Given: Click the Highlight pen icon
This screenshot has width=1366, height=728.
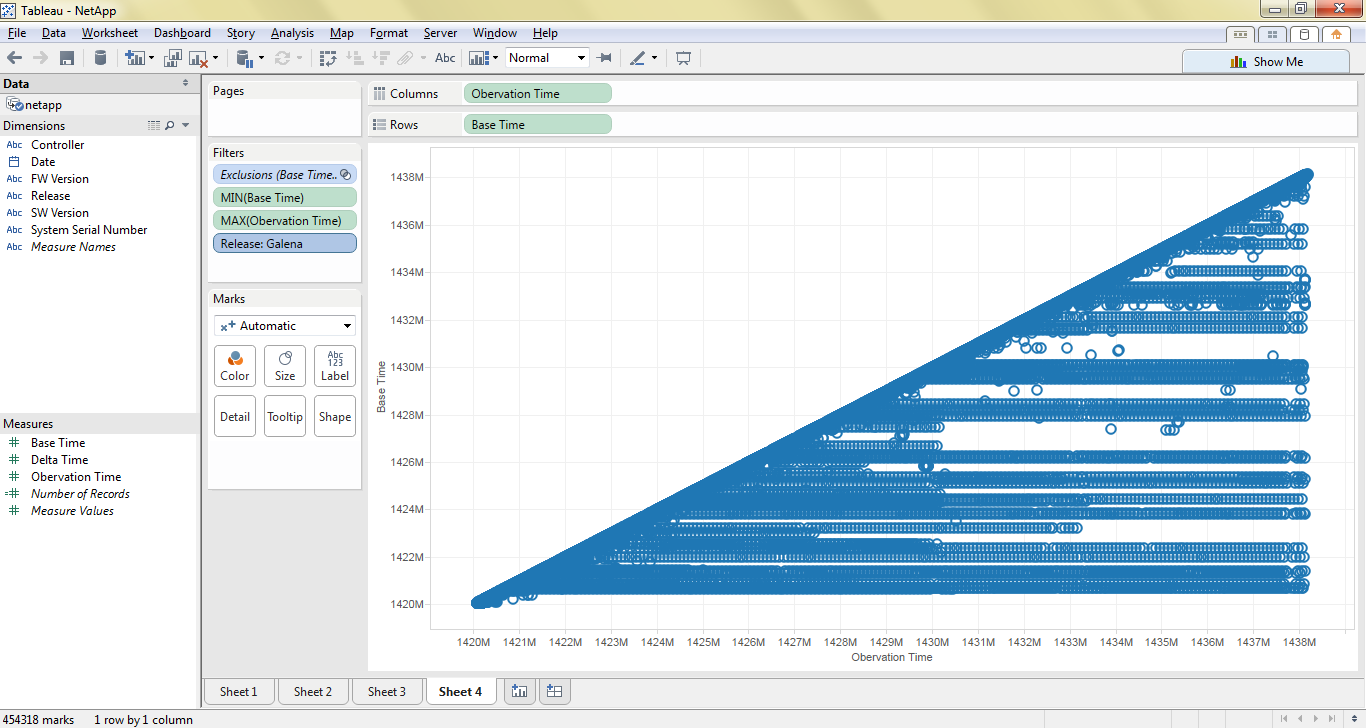Looking at the screenshot, I should pos(638,58).
